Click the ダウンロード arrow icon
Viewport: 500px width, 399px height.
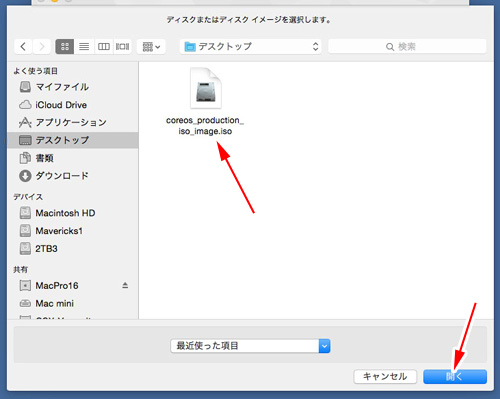point(25,176)
